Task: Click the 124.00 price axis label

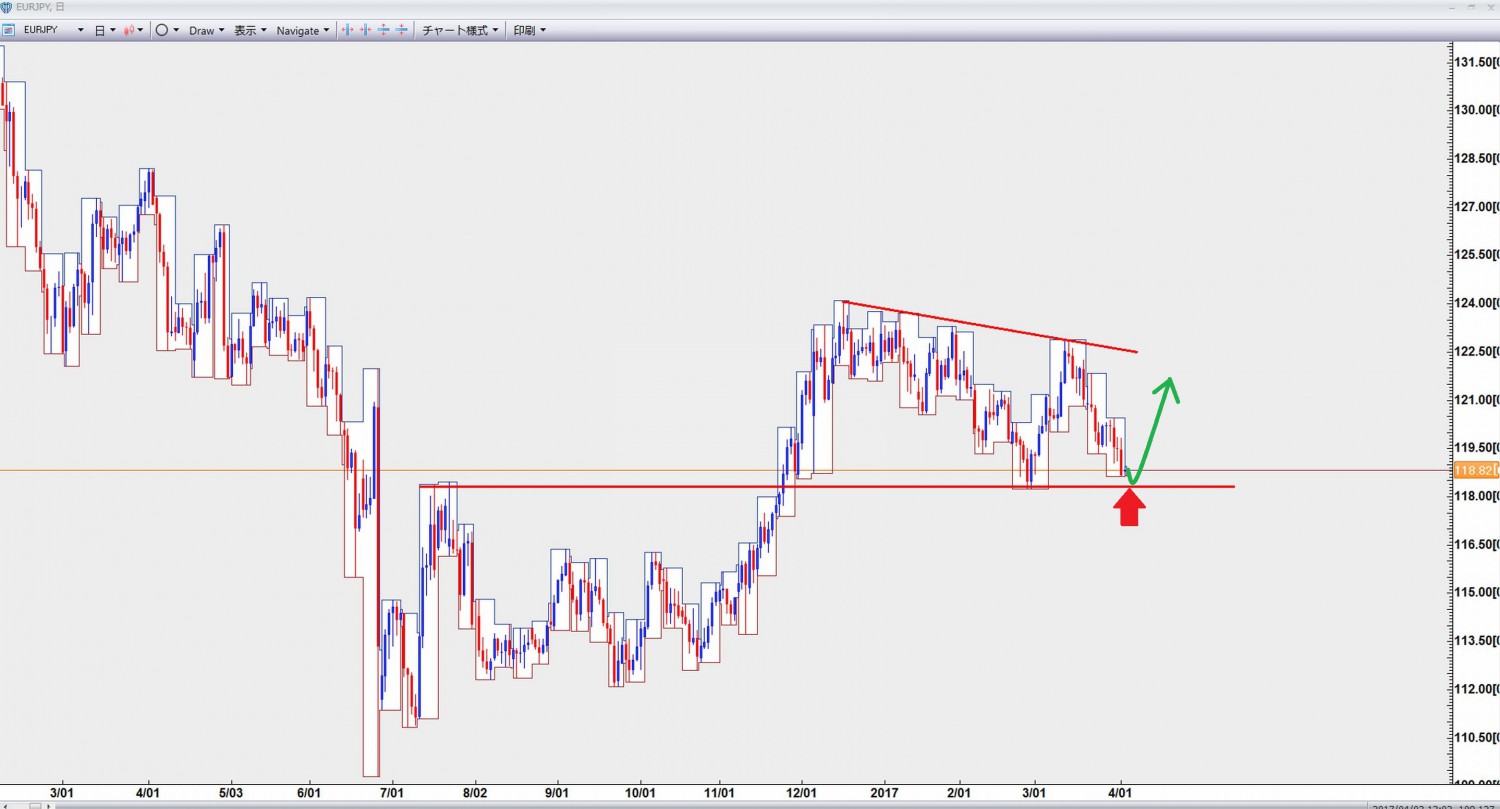Action: [x=1475, y=303]
